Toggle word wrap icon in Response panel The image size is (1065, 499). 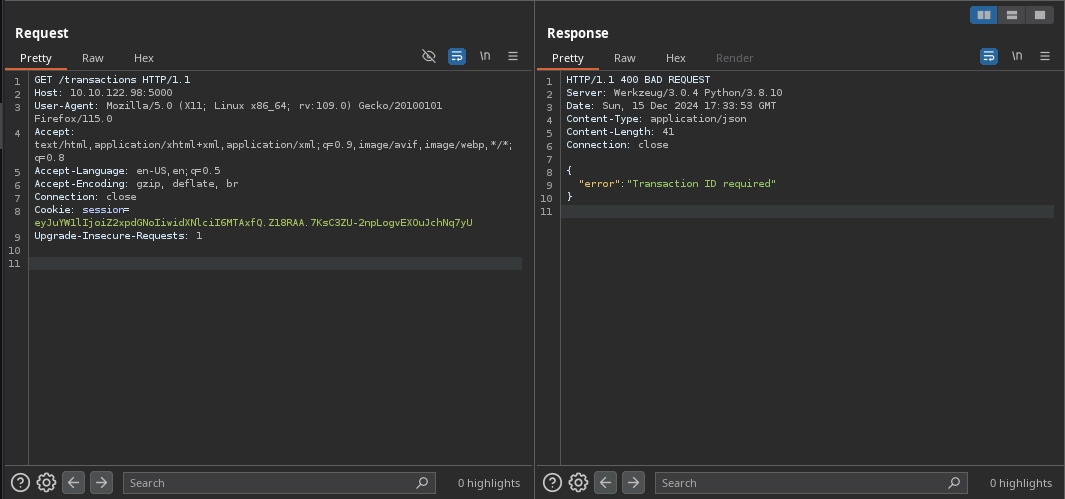989,57
